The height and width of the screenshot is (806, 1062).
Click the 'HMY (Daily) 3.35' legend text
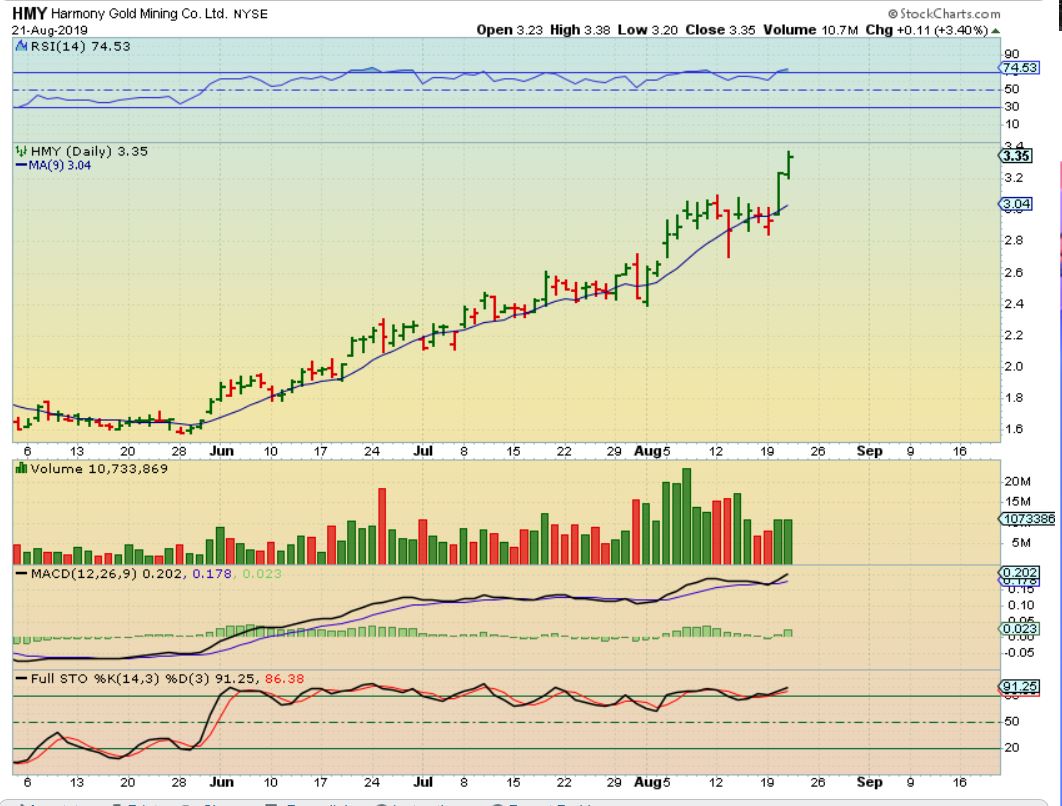(89, 151)
